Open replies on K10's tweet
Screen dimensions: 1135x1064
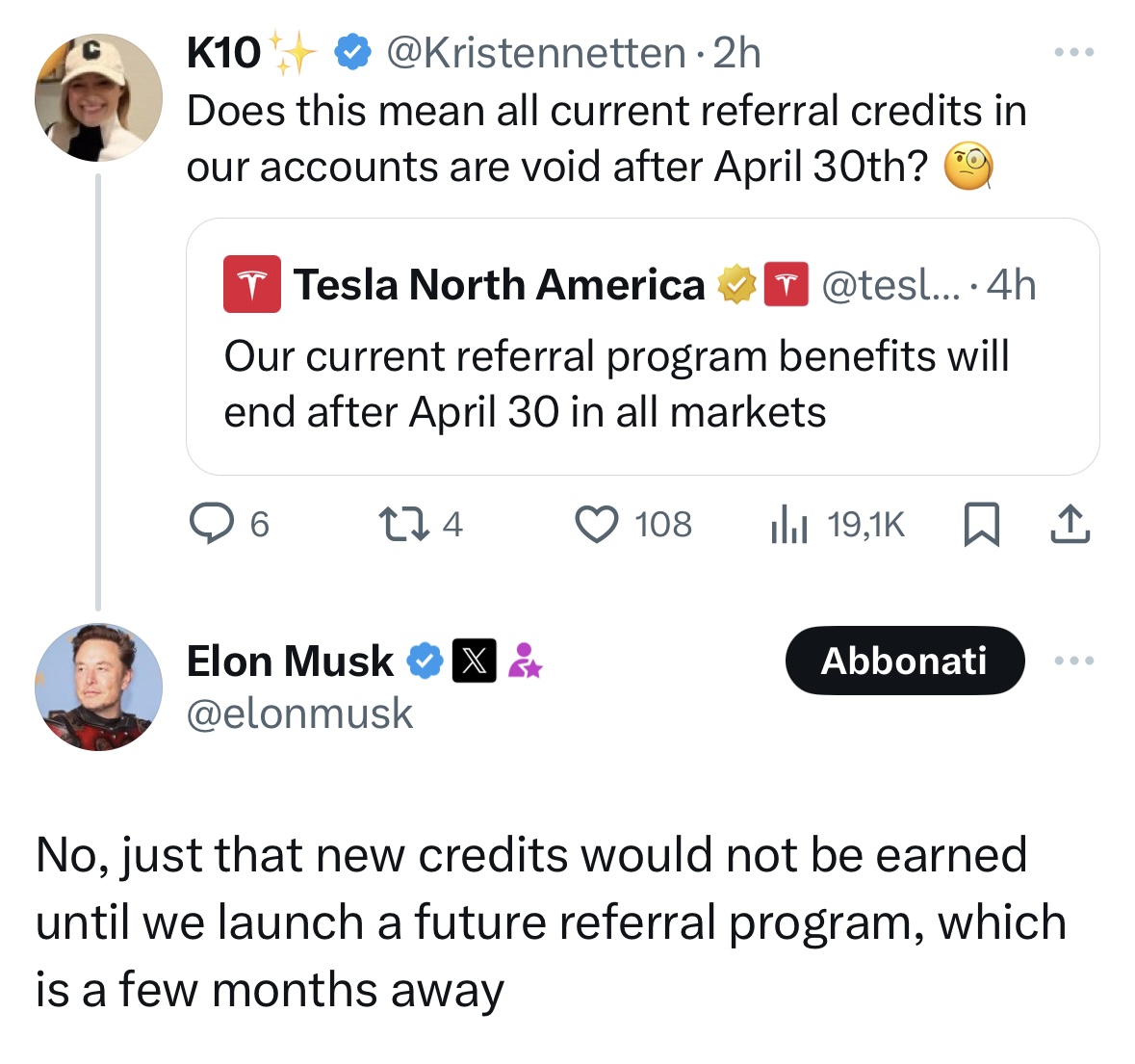click(229, 524)
